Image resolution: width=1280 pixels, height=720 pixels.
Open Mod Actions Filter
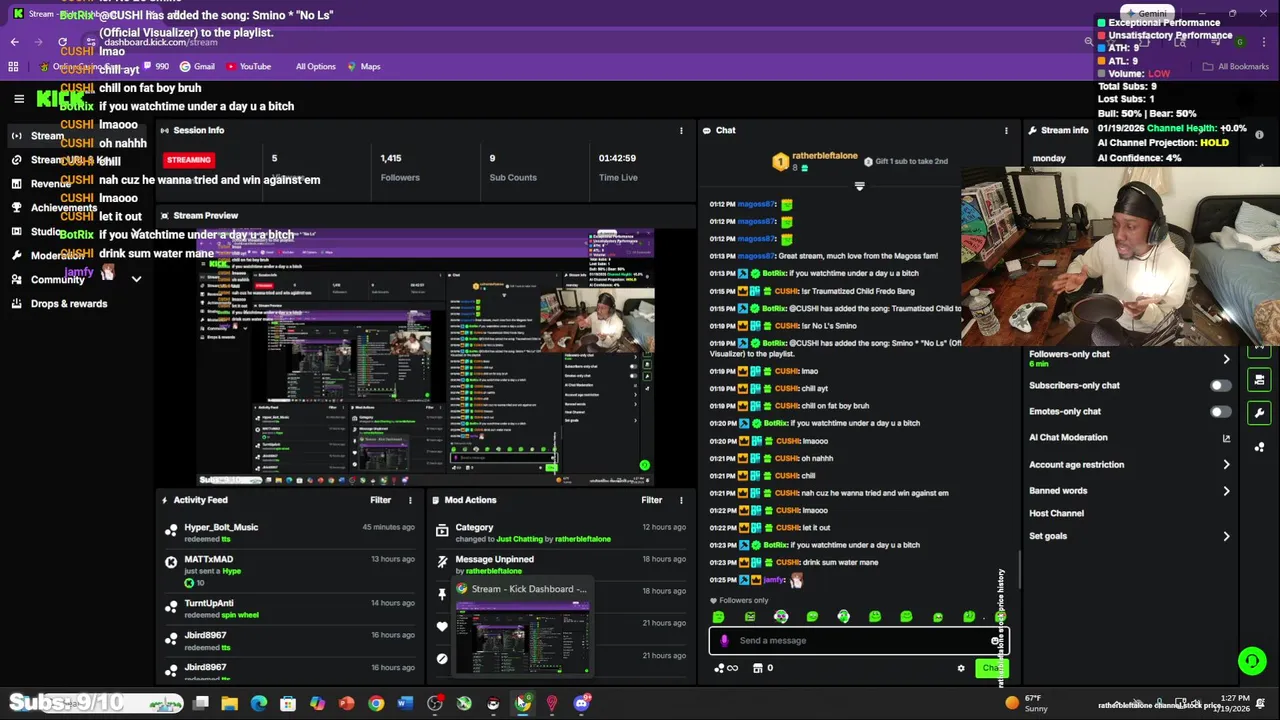click(652, 500)
